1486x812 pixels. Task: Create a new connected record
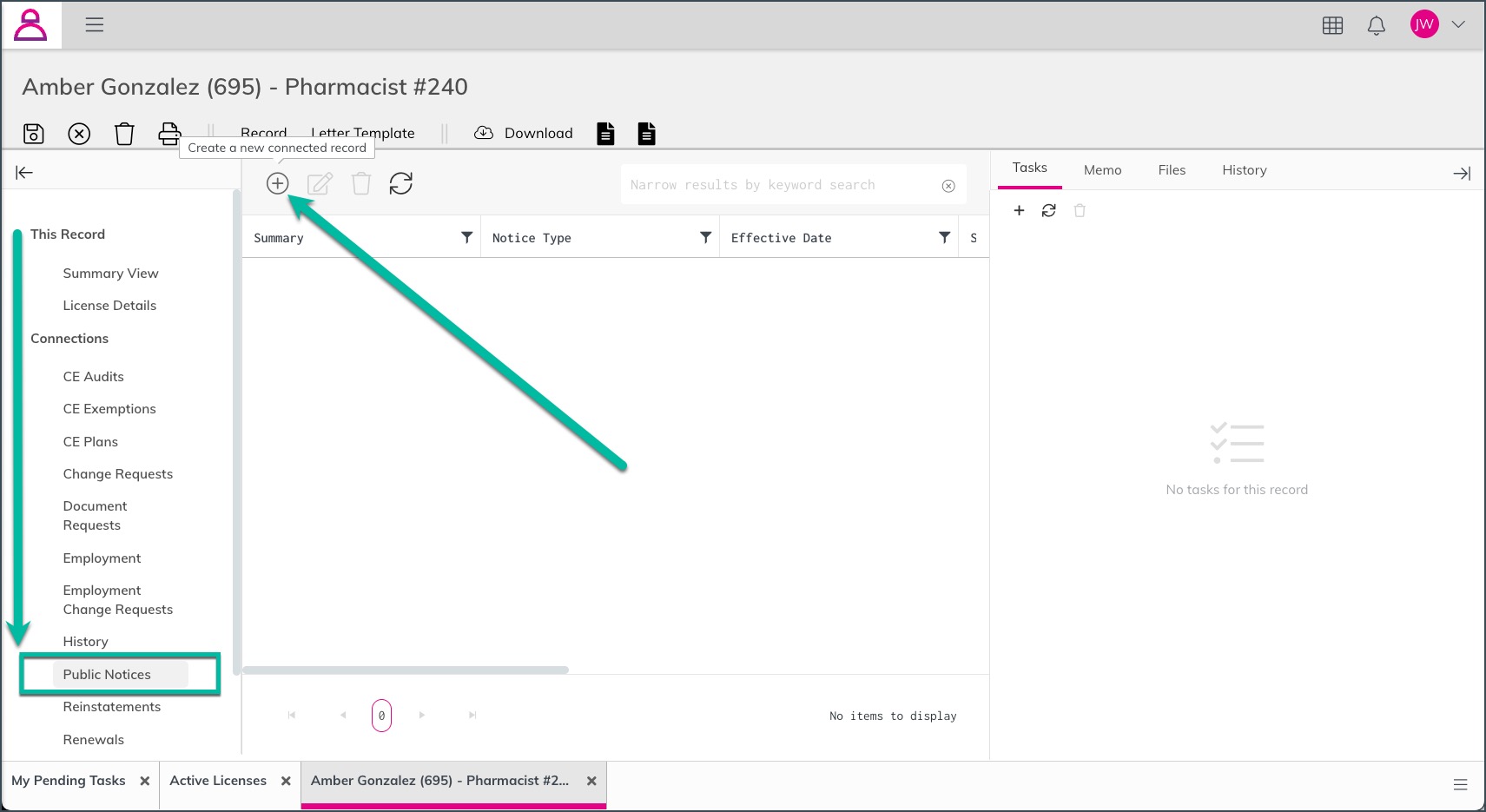tap(277, 183)
